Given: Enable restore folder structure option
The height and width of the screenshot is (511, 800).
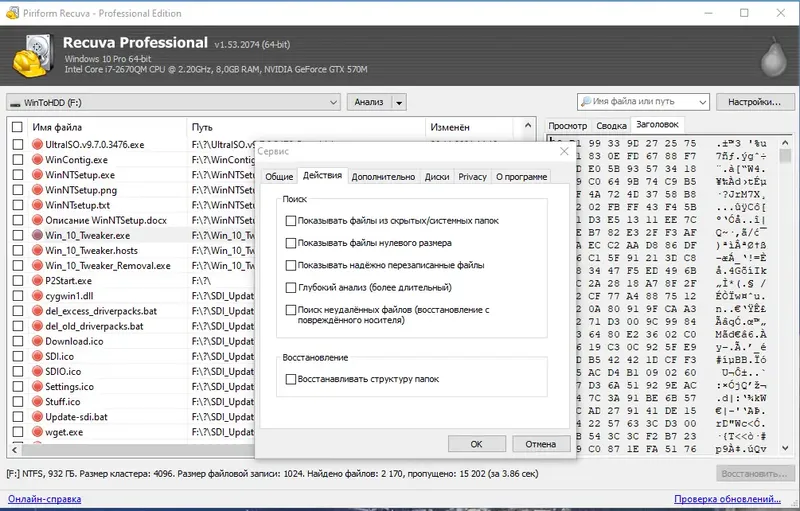Looking at the screenshot, I should [x=291, y=379].
